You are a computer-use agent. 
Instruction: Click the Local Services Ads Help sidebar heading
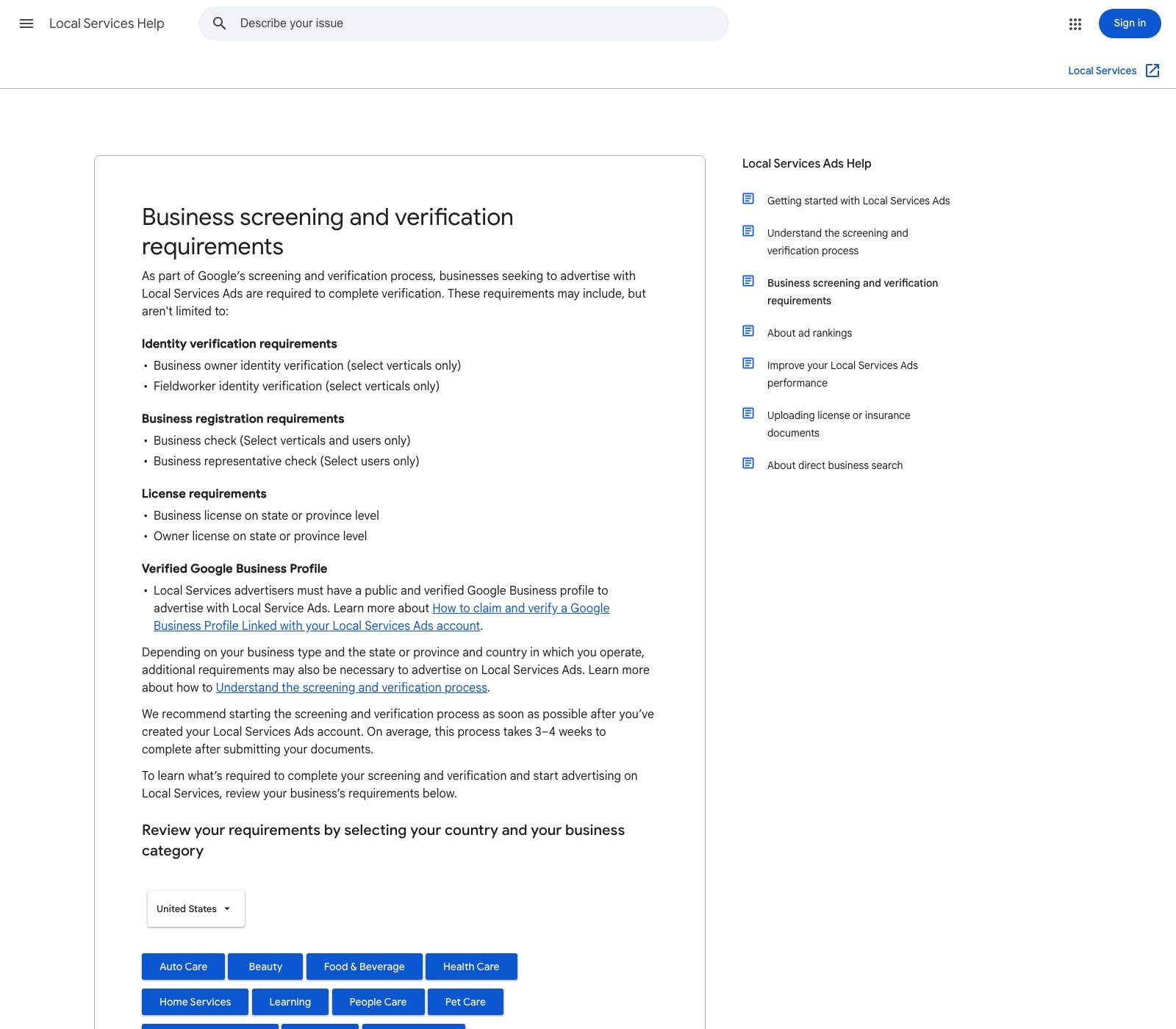click(806, 163)
